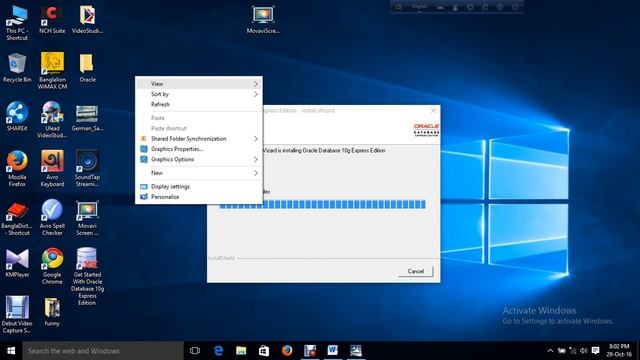Viewport: 640px width, 360px height.
Task: Open the network icon in system tray
Action: click(x=573, y=351)
